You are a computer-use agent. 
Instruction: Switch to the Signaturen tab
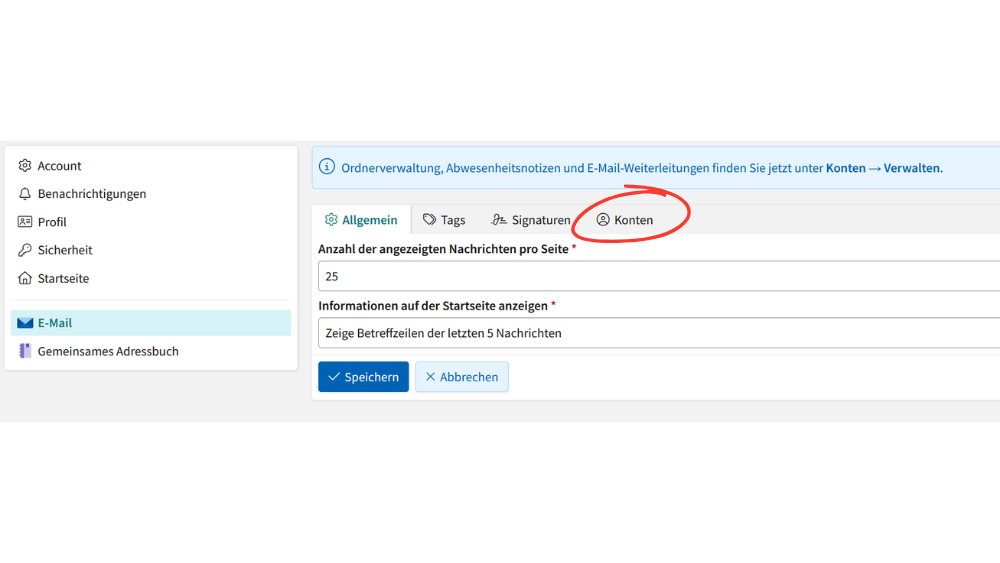531,220
